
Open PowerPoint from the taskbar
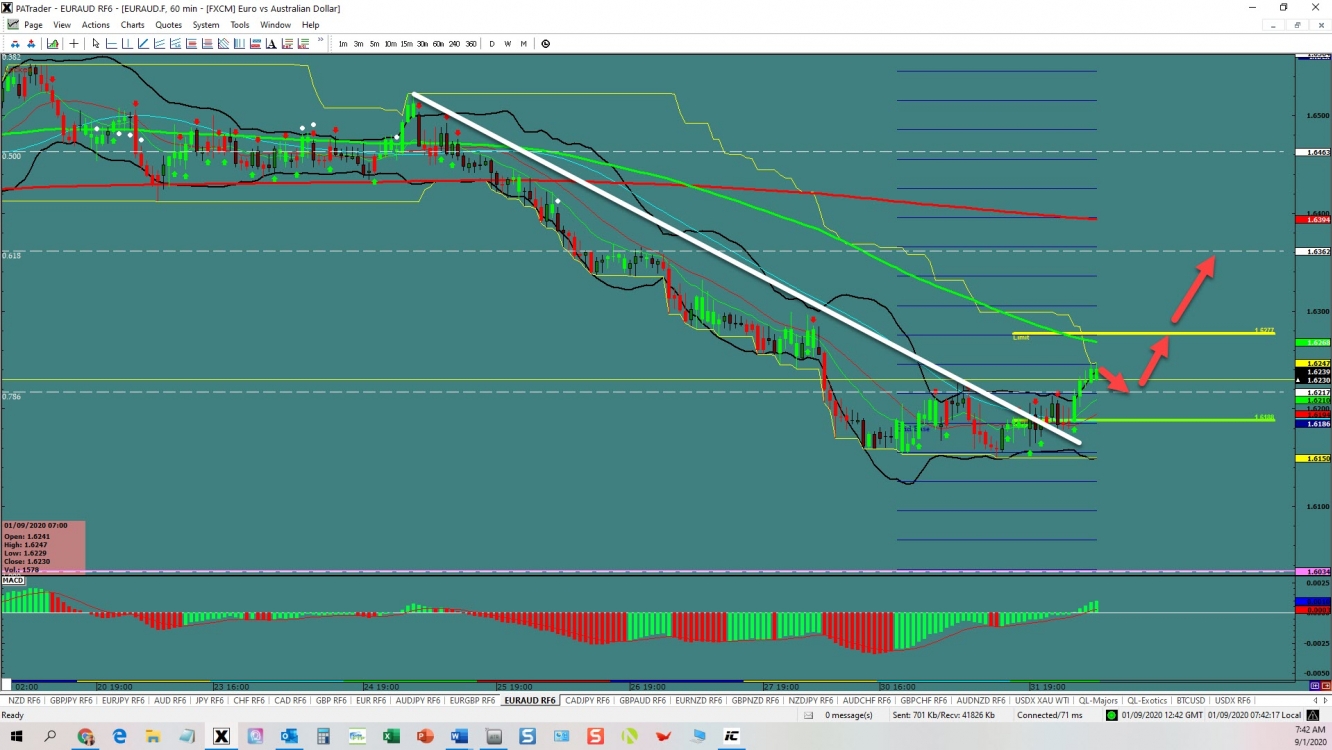[425, 737]
